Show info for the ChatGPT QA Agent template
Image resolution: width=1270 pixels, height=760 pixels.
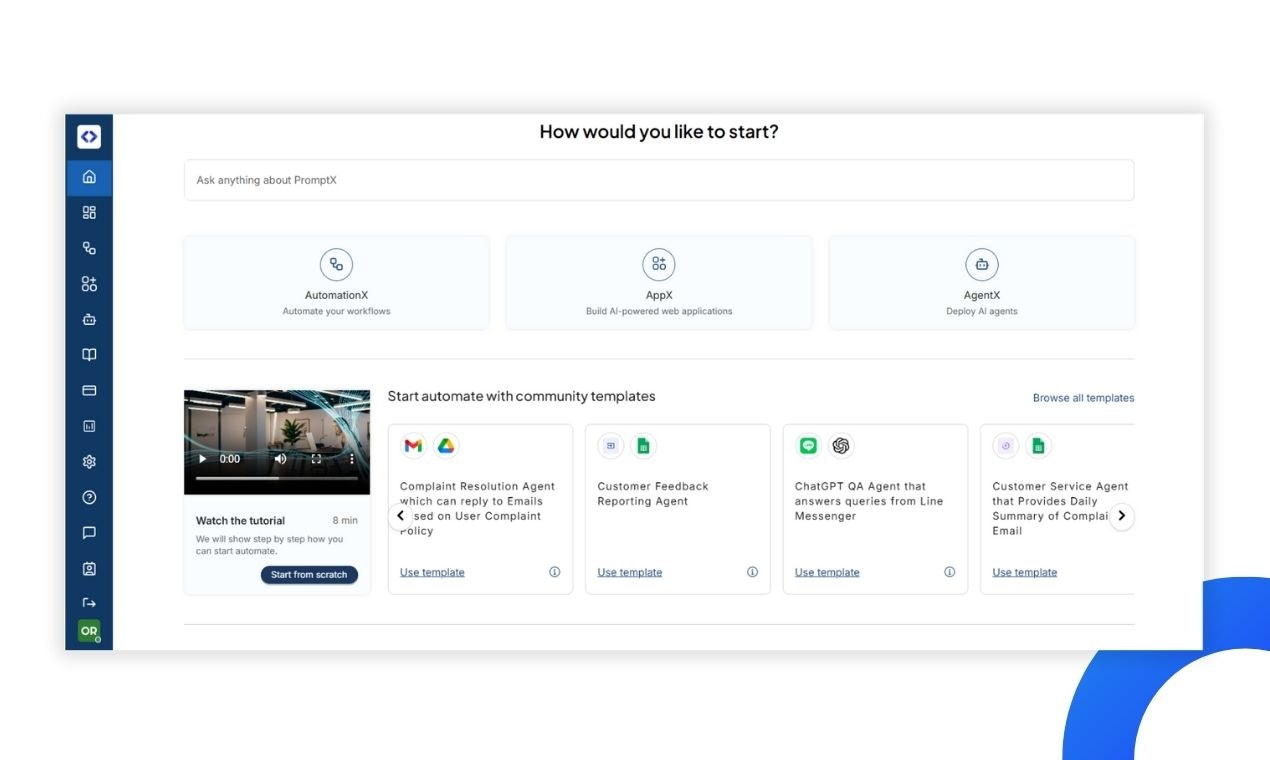(949, 572)
